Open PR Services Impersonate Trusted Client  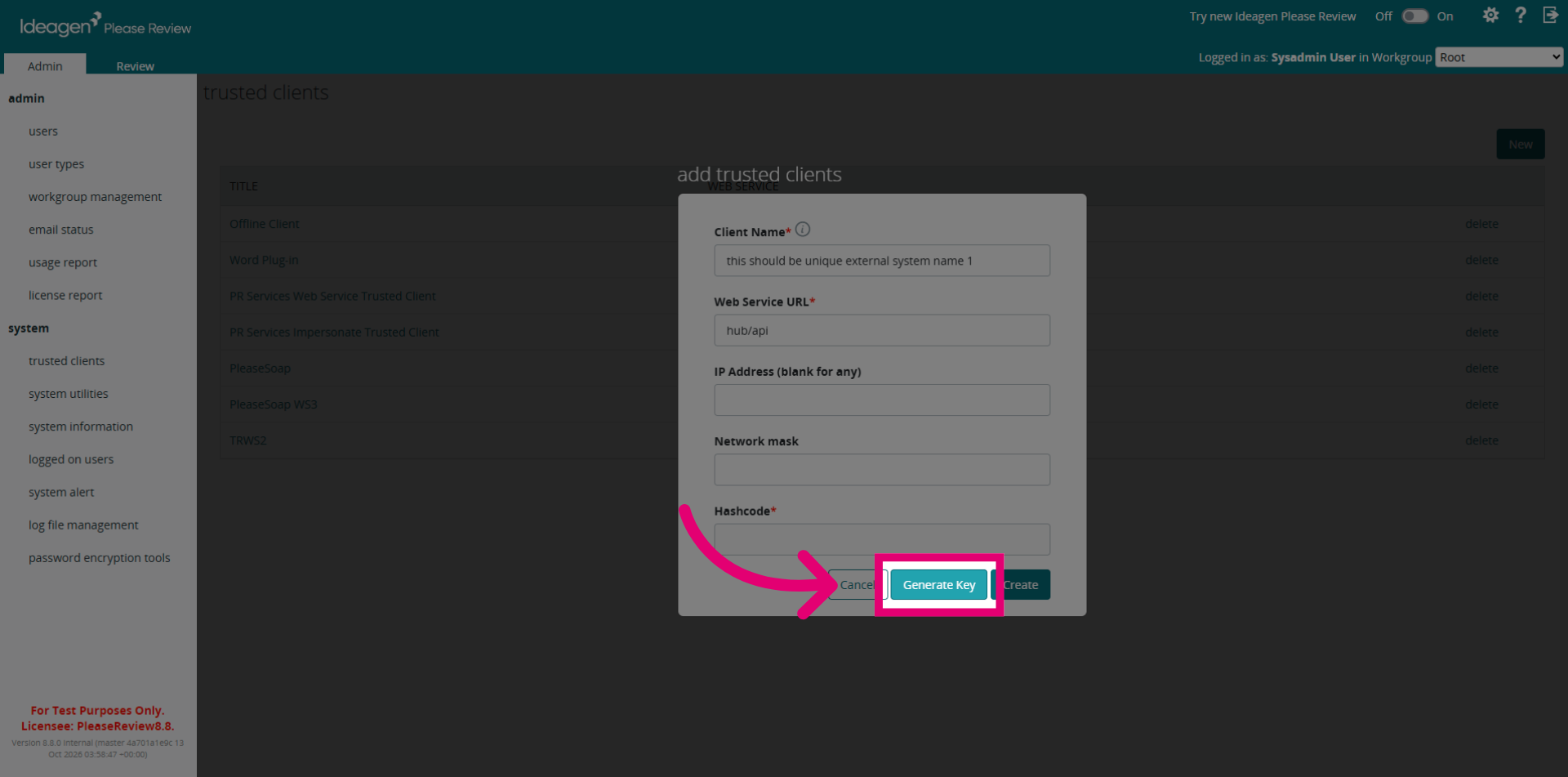click(x=334, y=332)
